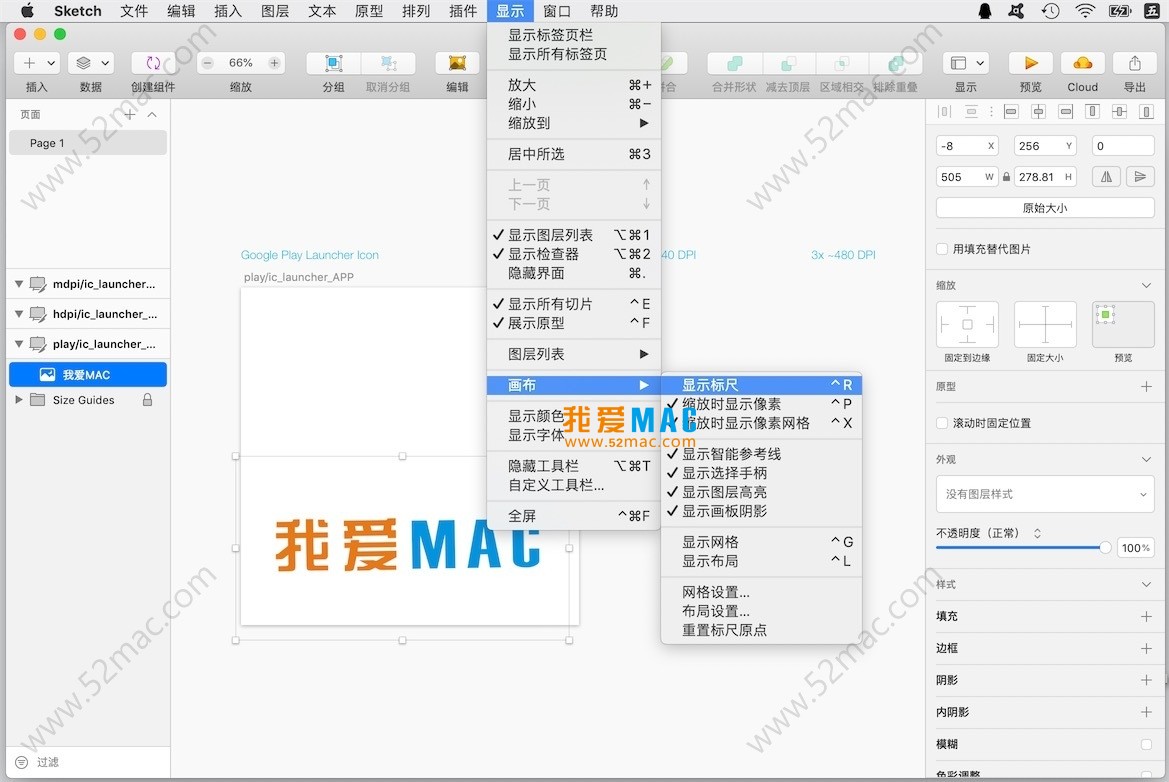Screen dimensions: 1169x782
Task: Collapse the mdpi/ic_launcher artboard triangle
Action: pos(19,284)
